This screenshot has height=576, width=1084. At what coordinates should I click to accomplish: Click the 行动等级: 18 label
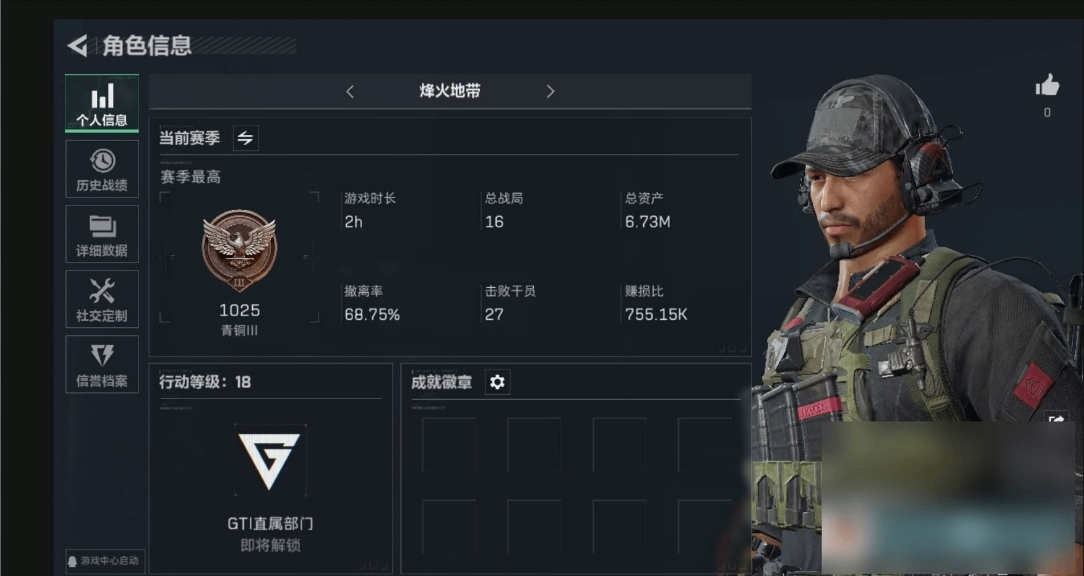click(205, 382)
